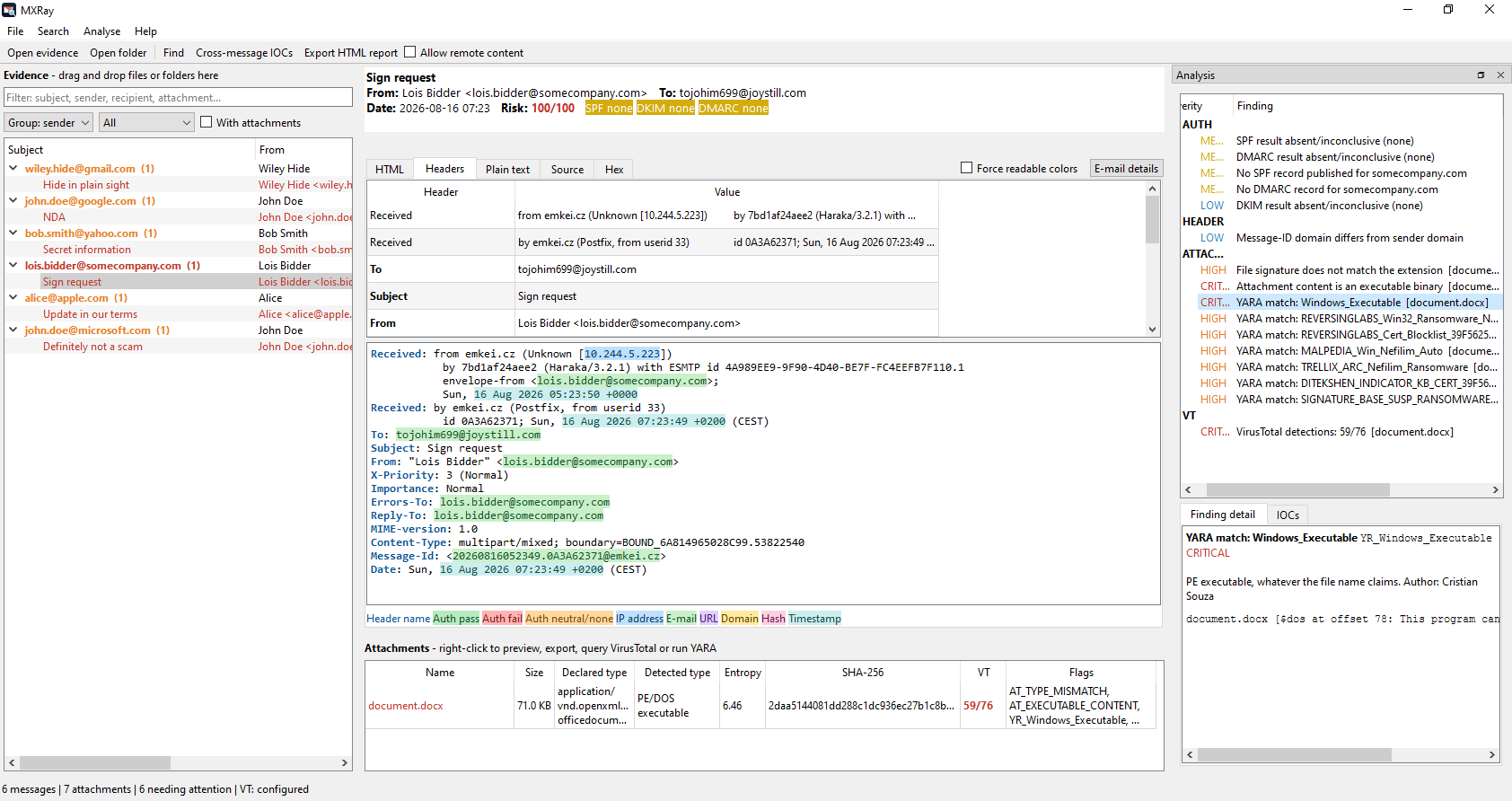Select the Definitely not a scam message
This screenshot has height=801, width=1512.
(92, 347)
